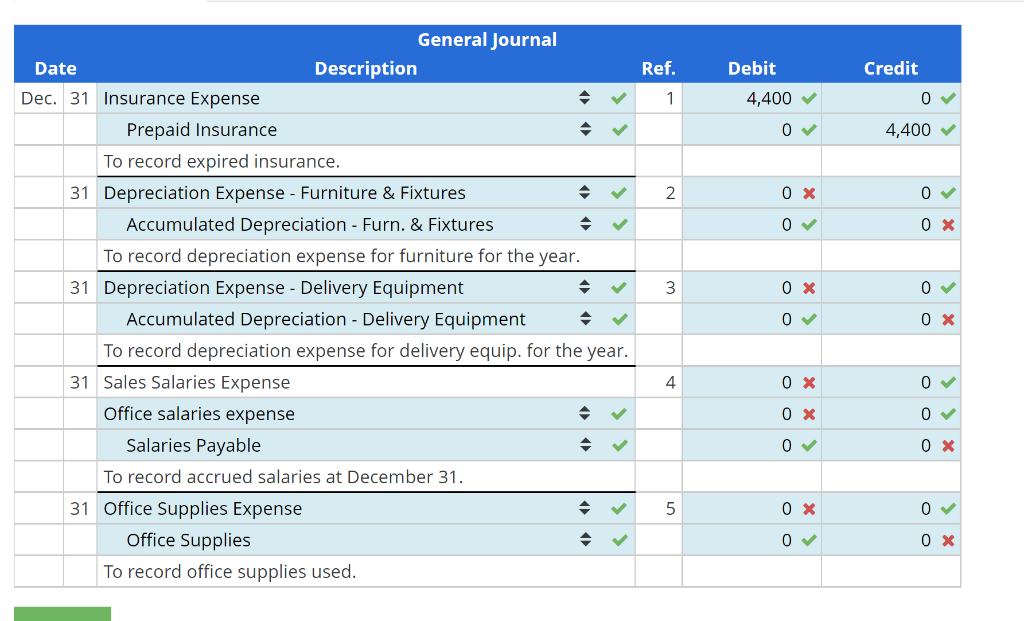Click the Salaries Payable credit field
This screenshot has width=1024, height=621.
coord(891,445)
